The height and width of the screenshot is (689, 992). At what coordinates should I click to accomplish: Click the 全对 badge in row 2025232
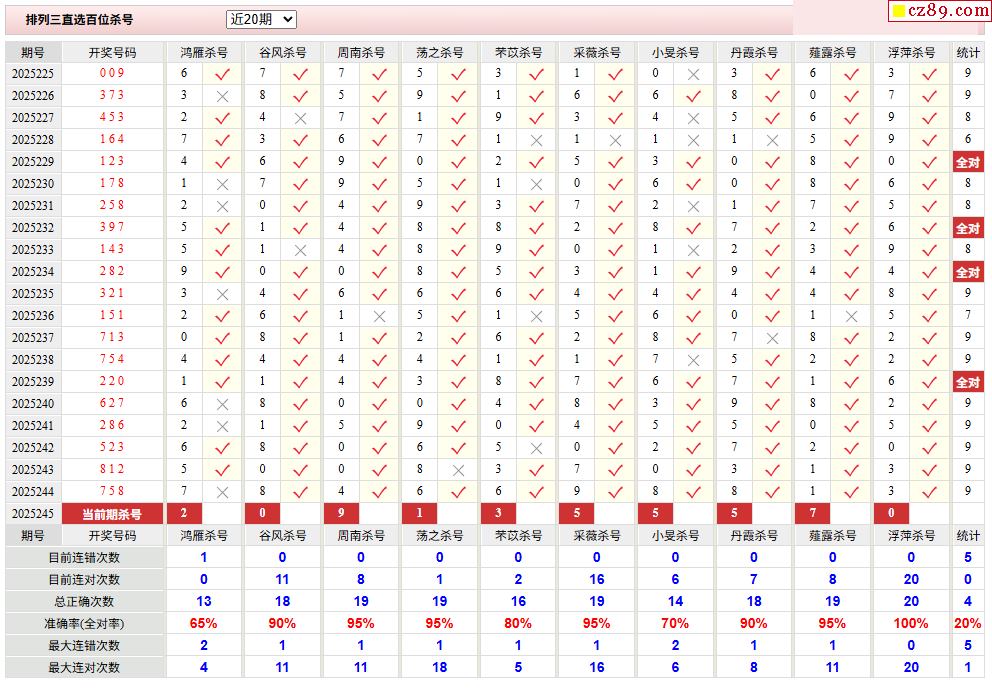click(968, 228)
